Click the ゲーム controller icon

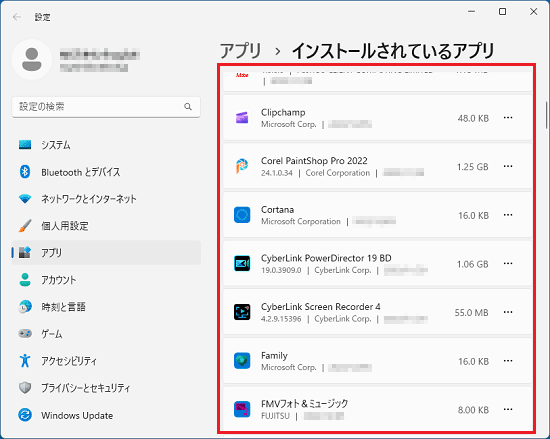[x=25, y=333]
